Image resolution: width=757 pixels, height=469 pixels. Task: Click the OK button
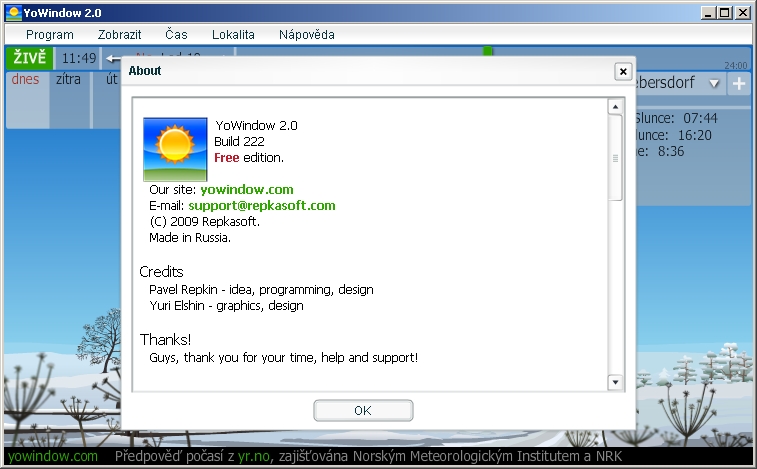point(363,411)
